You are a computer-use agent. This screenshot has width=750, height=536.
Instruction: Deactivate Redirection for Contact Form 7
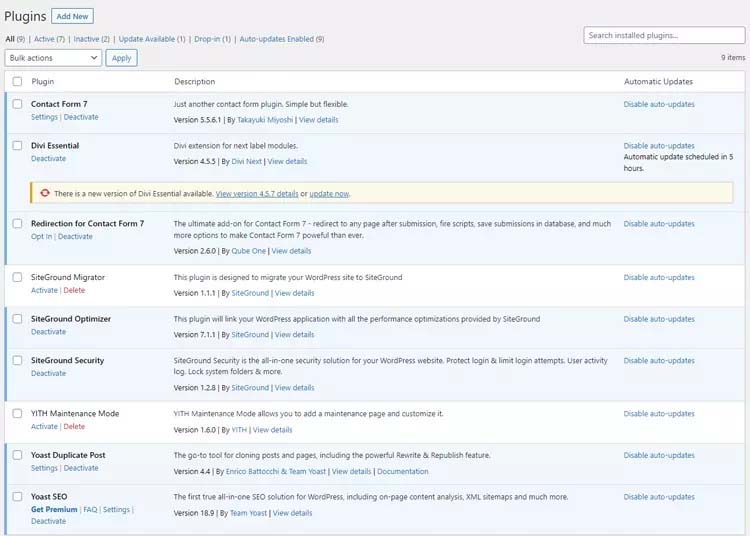click(76, 237)
